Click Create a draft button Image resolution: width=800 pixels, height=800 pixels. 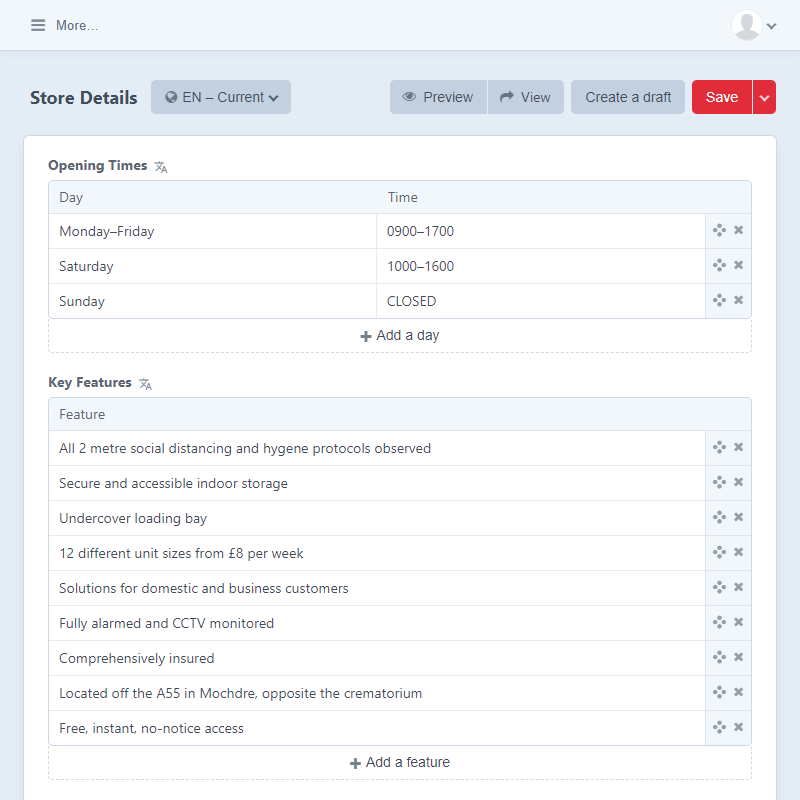(628, 97)
